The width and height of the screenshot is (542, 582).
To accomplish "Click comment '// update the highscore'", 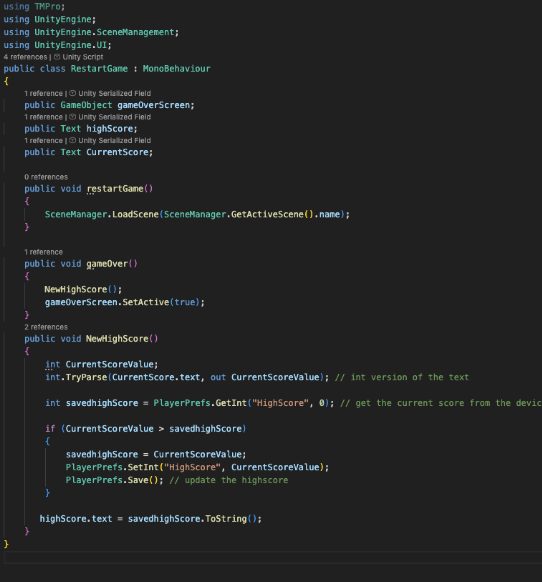I will 229,480.
